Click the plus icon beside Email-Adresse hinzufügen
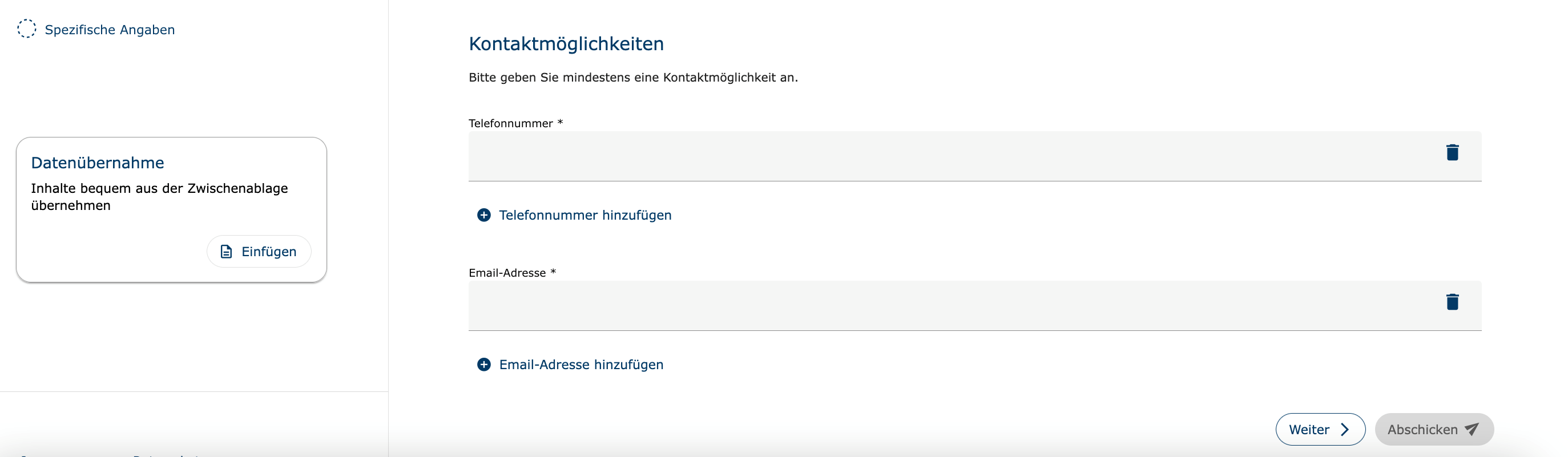This screenshot has height=457, width=1568. 484,365
